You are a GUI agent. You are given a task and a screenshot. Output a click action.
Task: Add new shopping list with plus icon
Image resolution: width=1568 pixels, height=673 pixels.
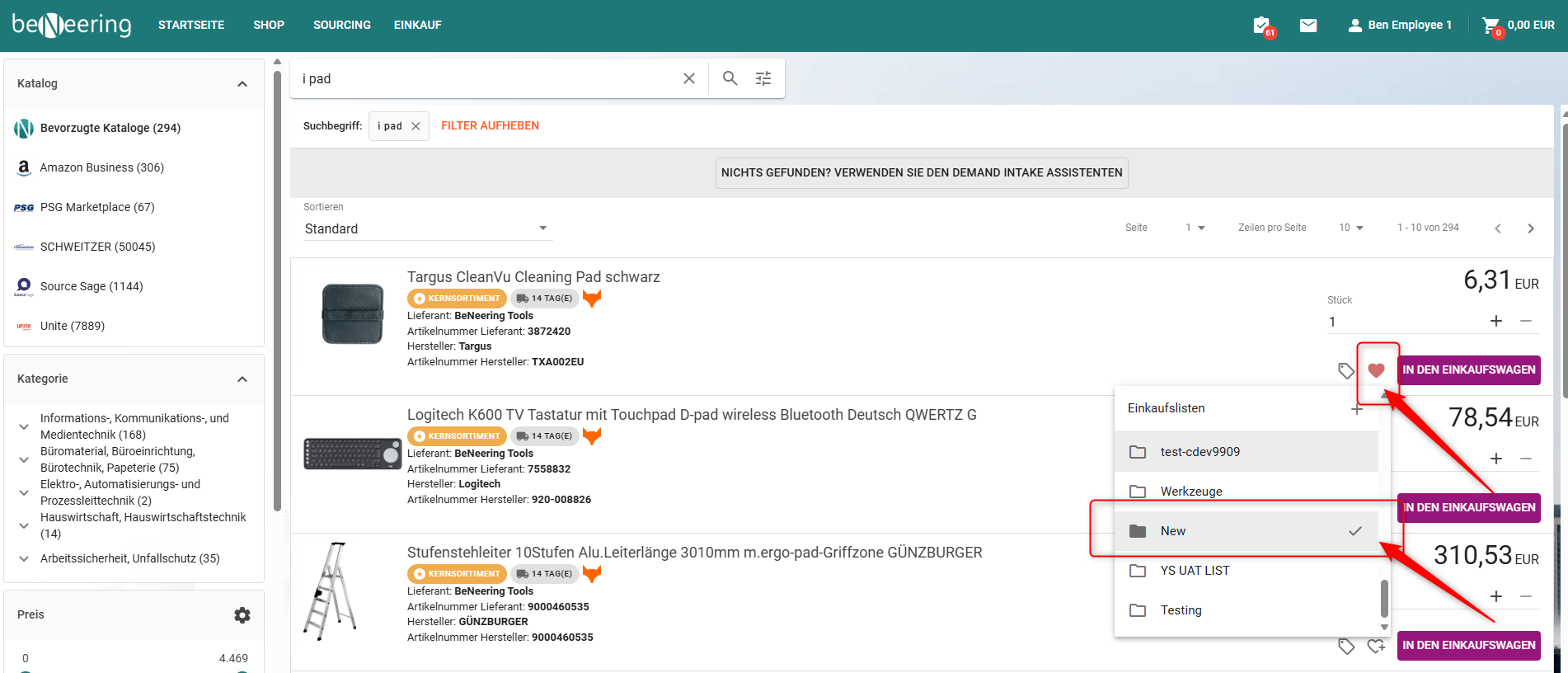click(x=1357, y=409)
